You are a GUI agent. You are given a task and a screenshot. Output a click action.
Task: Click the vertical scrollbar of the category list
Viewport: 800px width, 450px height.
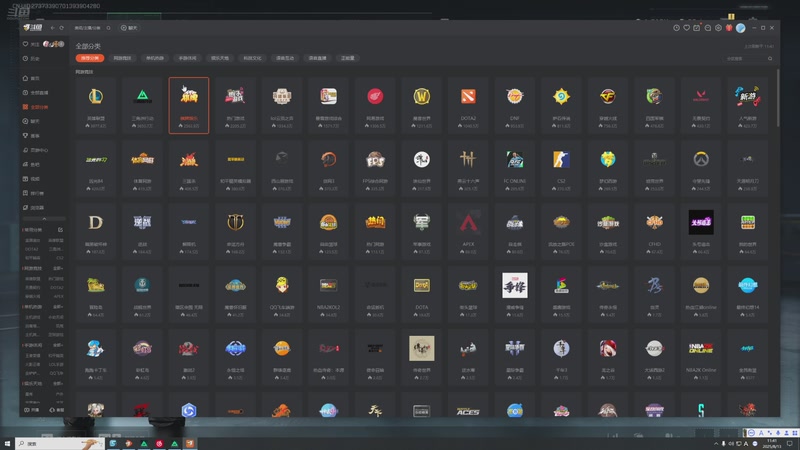[x=778, y=98]
